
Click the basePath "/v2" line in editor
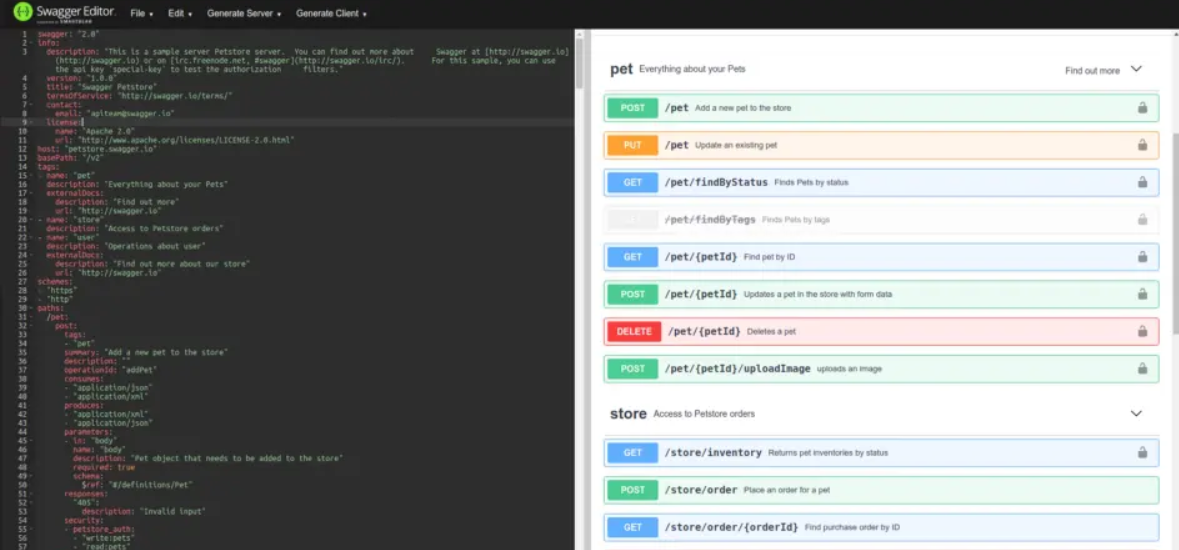click(70, 158)
